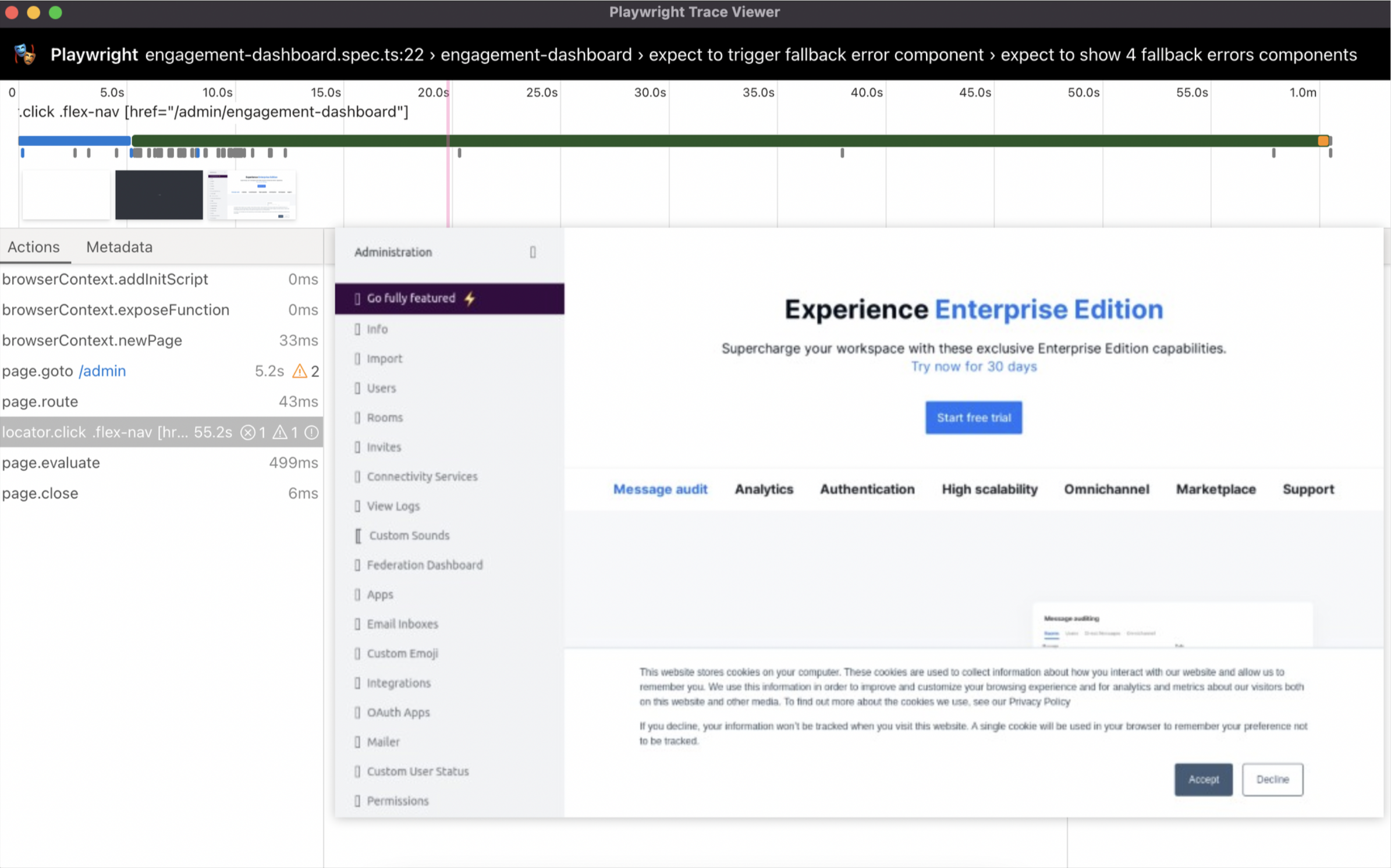Select the locator.click .flex-nav action
This screenshot has width=1391, height=868.
click(161, 432)
